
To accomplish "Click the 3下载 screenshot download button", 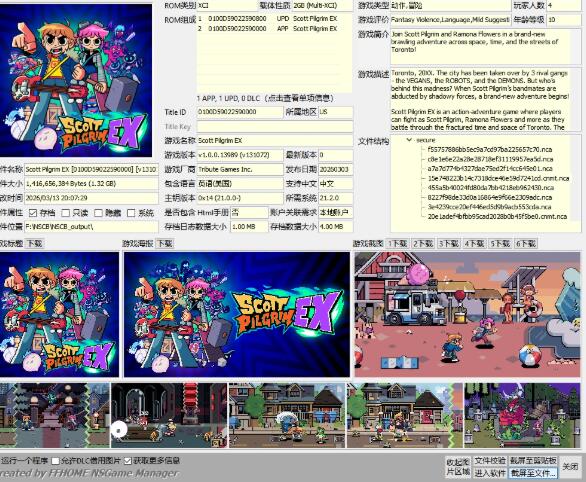I will pyautogui.click(x=448, y=244).
